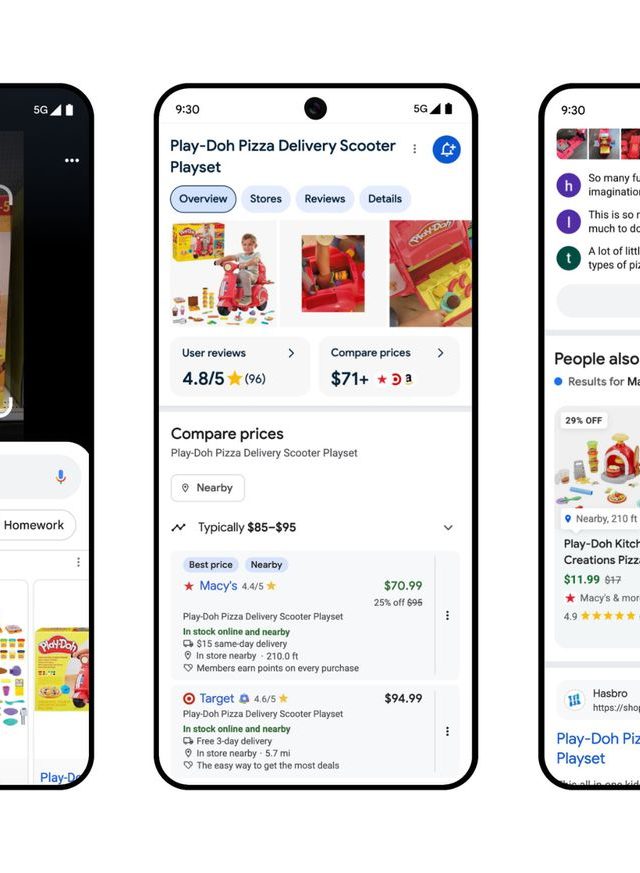Open the Macy's store link
Screen dimensions: 640x873
pyautogui.click(x=218, y=586)
